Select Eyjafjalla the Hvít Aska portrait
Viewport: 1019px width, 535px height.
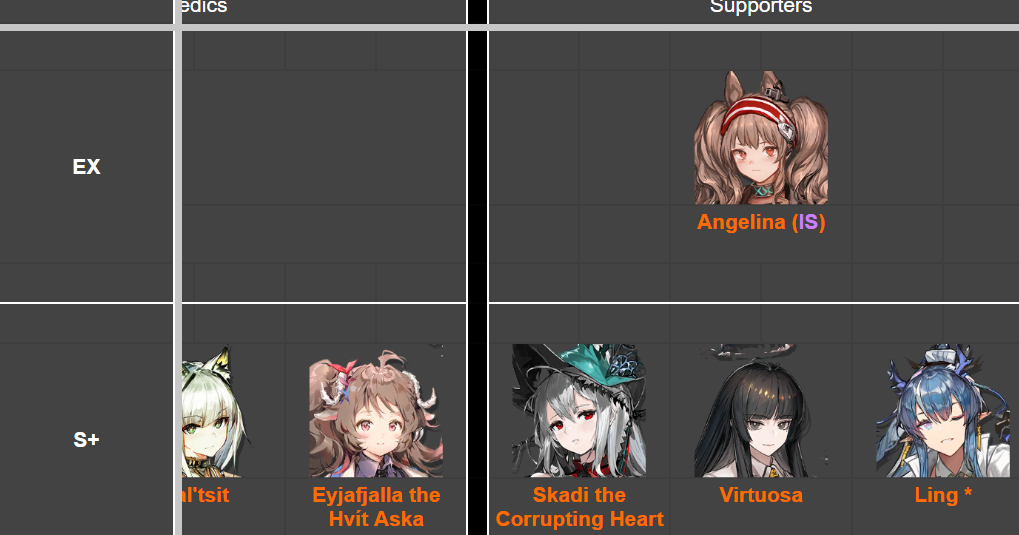point(376,411)
